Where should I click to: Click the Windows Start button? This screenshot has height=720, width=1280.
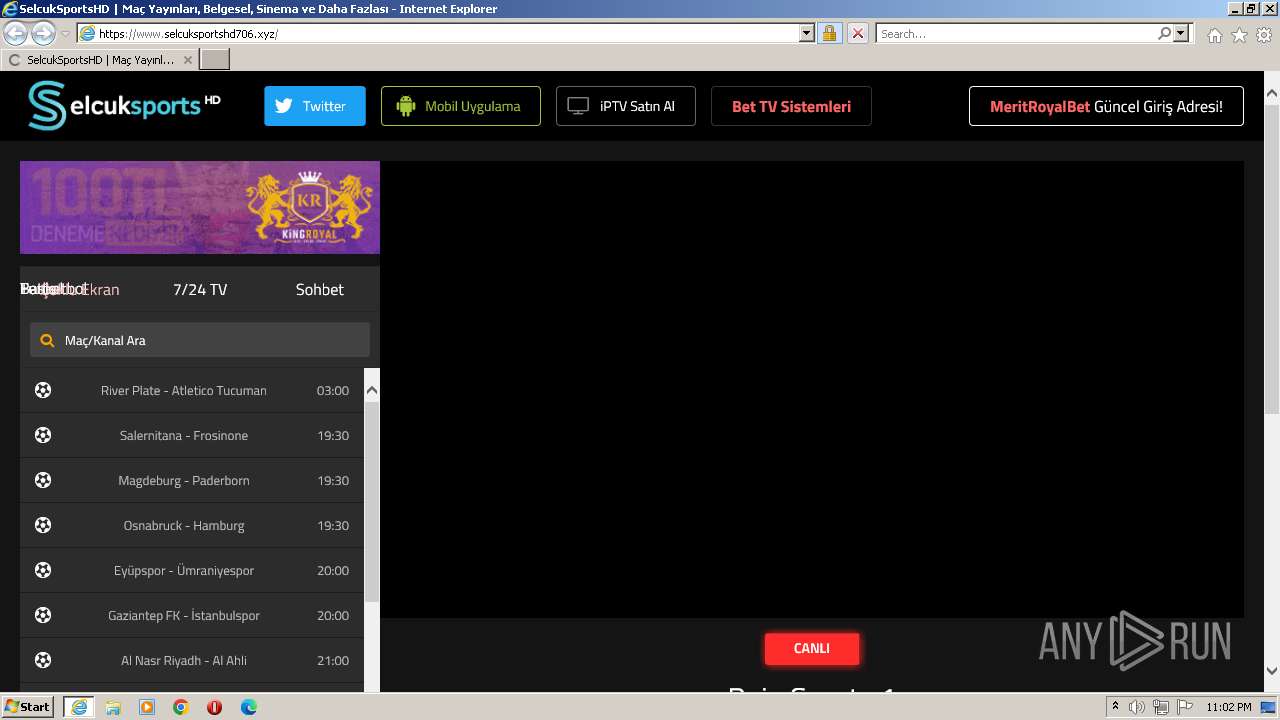(x=28, y=707)
